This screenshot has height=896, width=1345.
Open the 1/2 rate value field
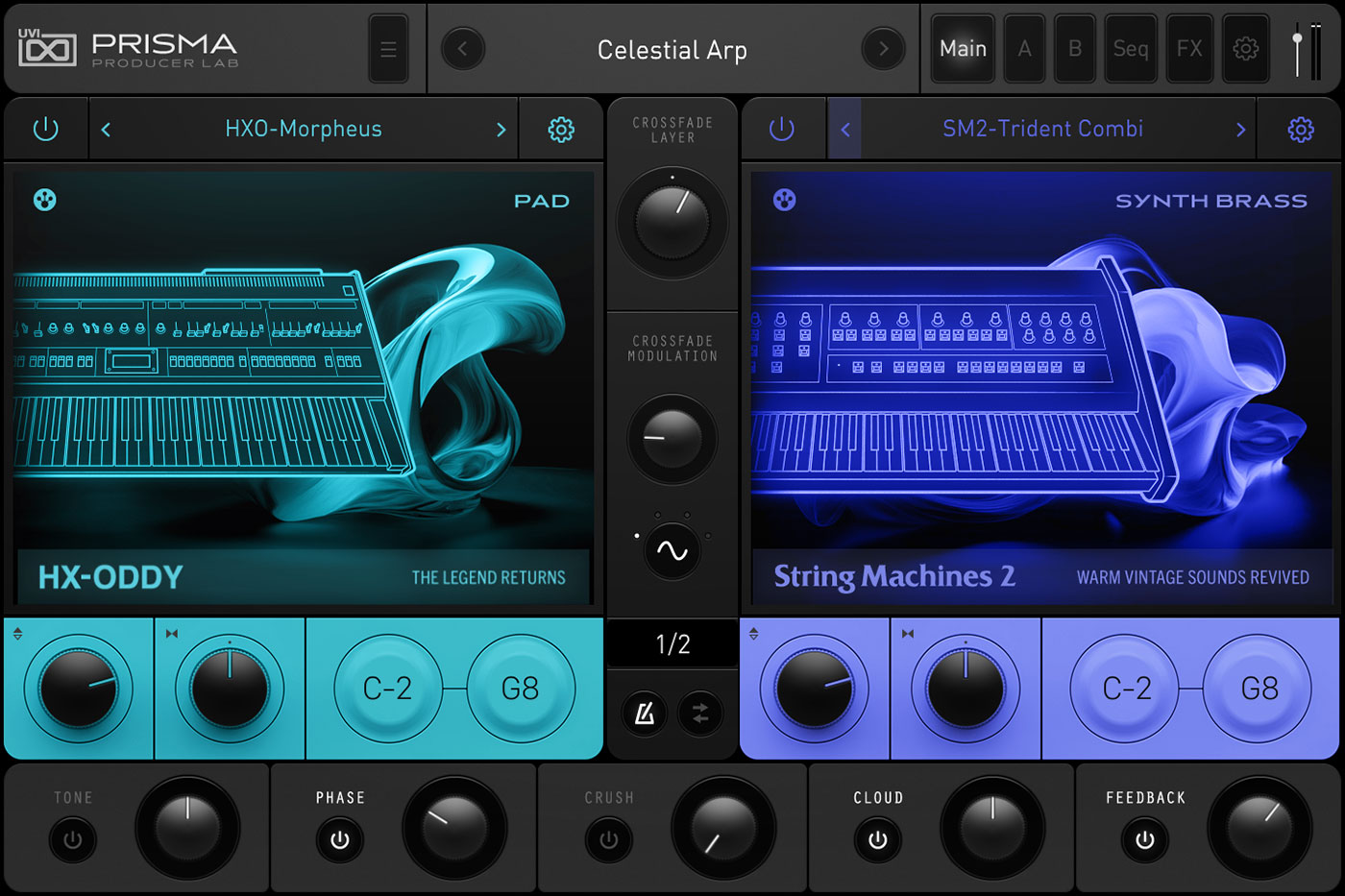click(672, 644)
